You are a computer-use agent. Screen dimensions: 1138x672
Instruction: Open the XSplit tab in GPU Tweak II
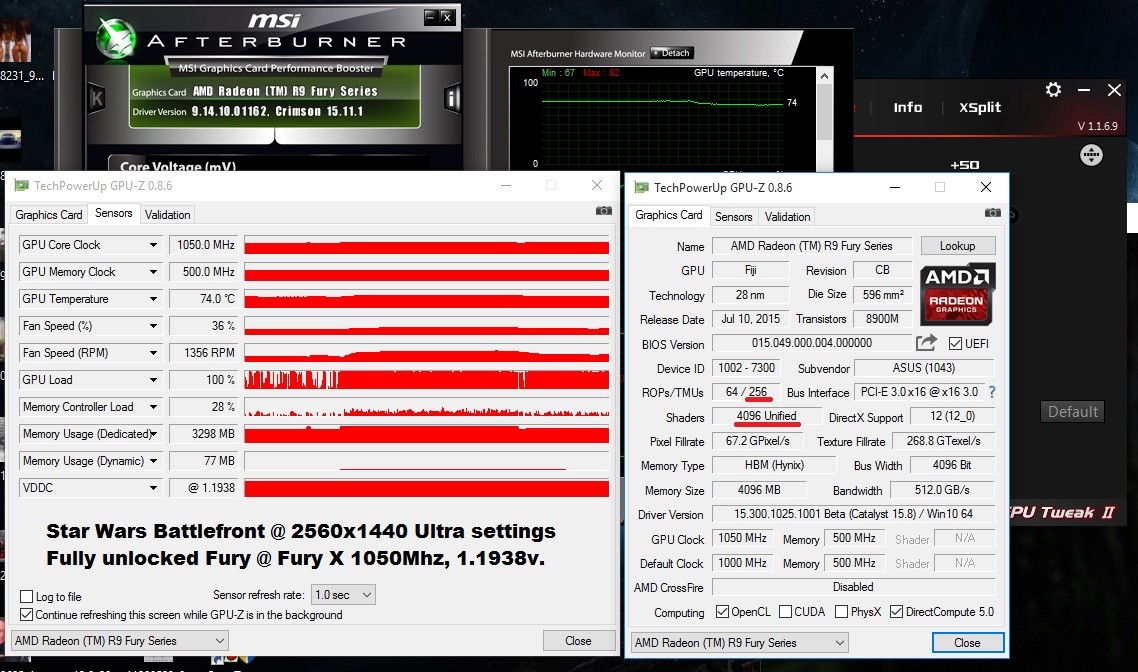coord(980,107)
